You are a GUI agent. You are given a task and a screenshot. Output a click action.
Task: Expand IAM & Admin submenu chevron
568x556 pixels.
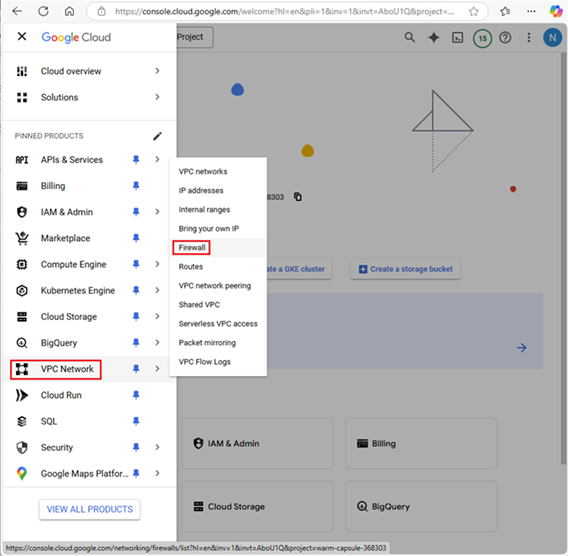pyautogui.click(x=157, y=212)
